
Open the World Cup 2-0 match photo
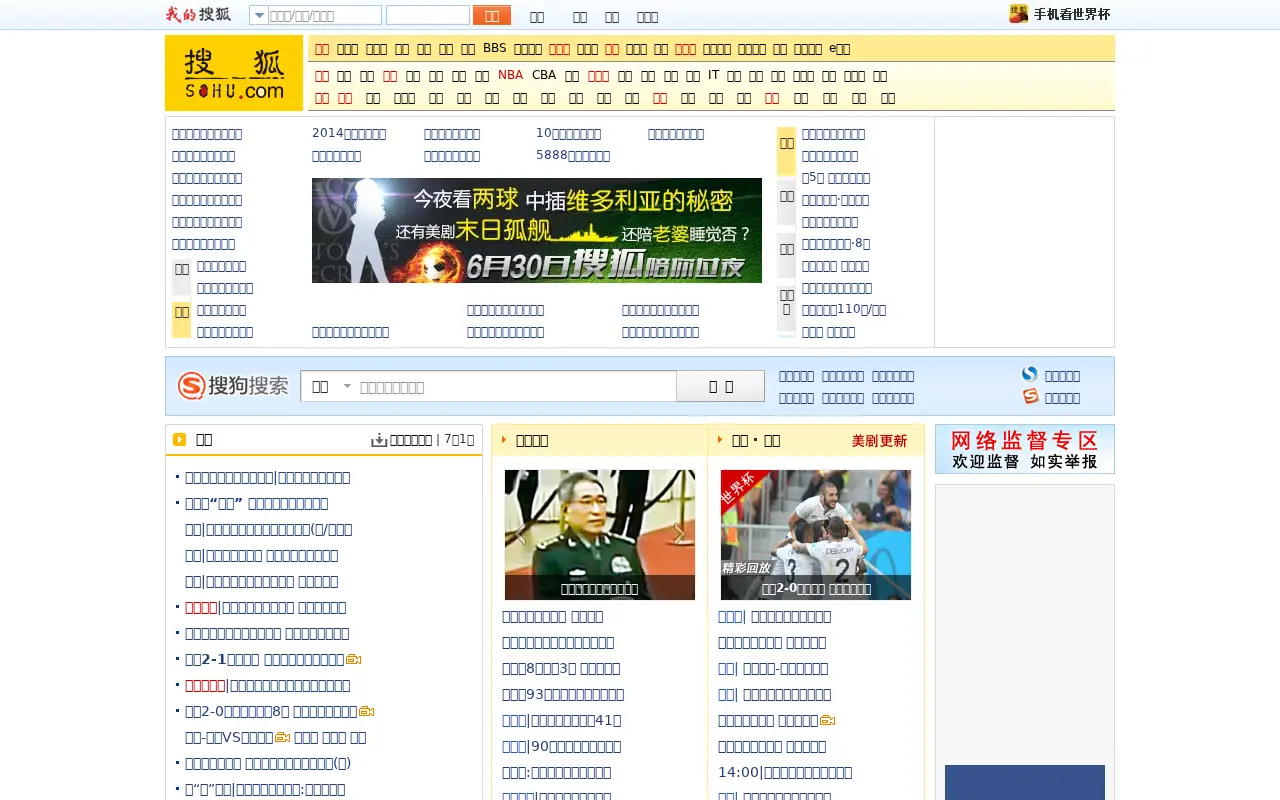[816, 535]
